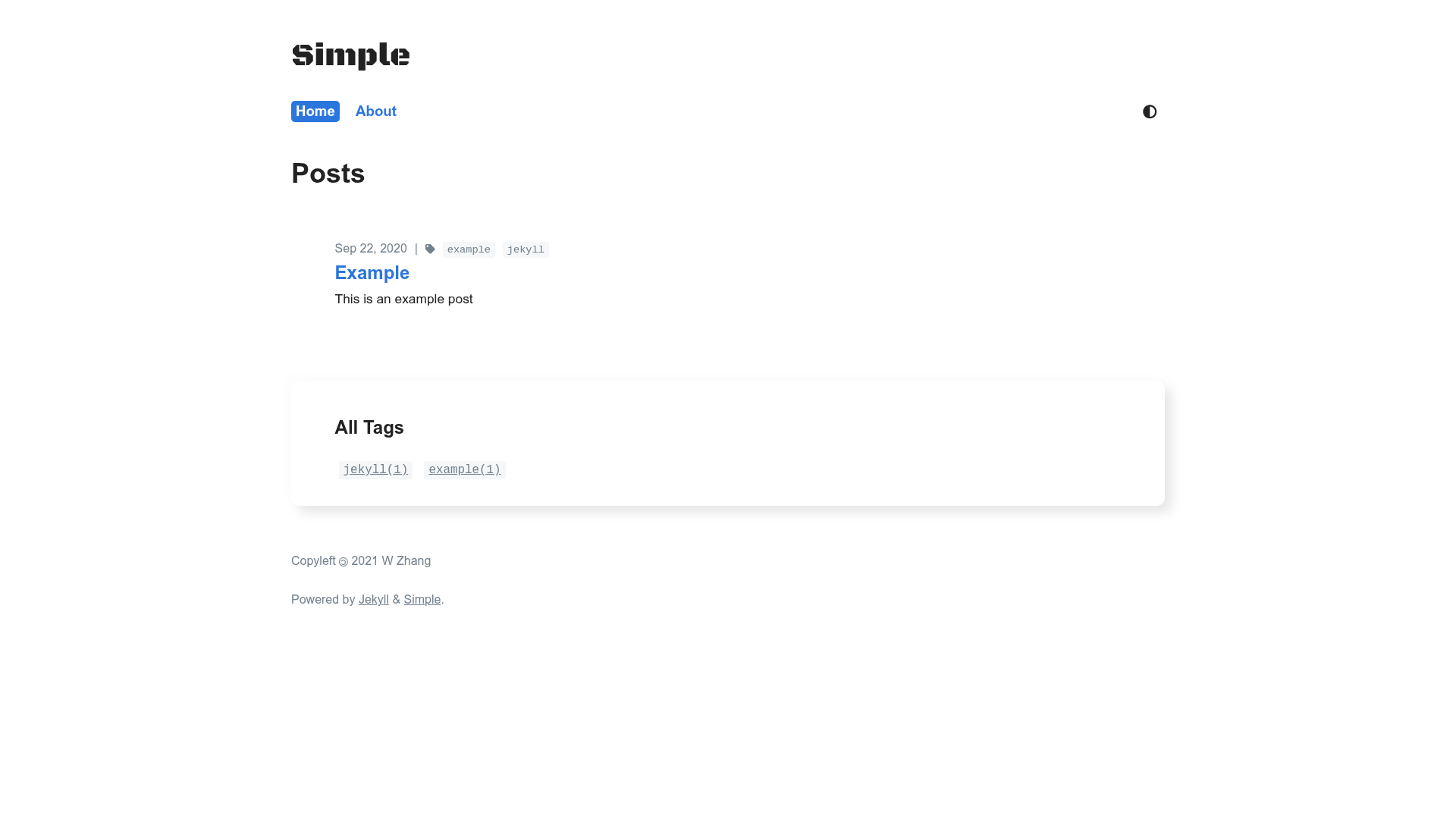
Task: Click the 'This is an example post' excerpt
Action: (404, 300)
